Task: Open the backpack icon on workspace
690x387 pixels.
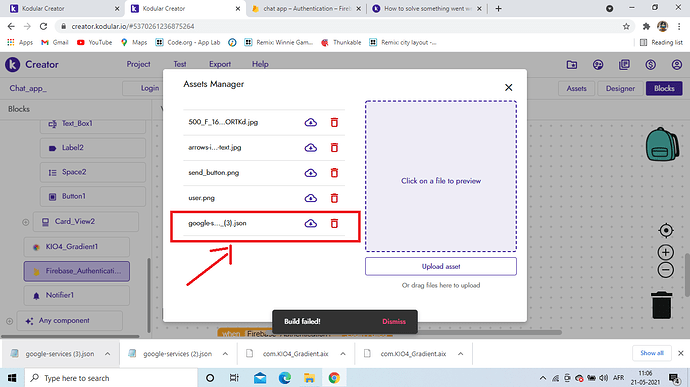Action: coord(662,144)
